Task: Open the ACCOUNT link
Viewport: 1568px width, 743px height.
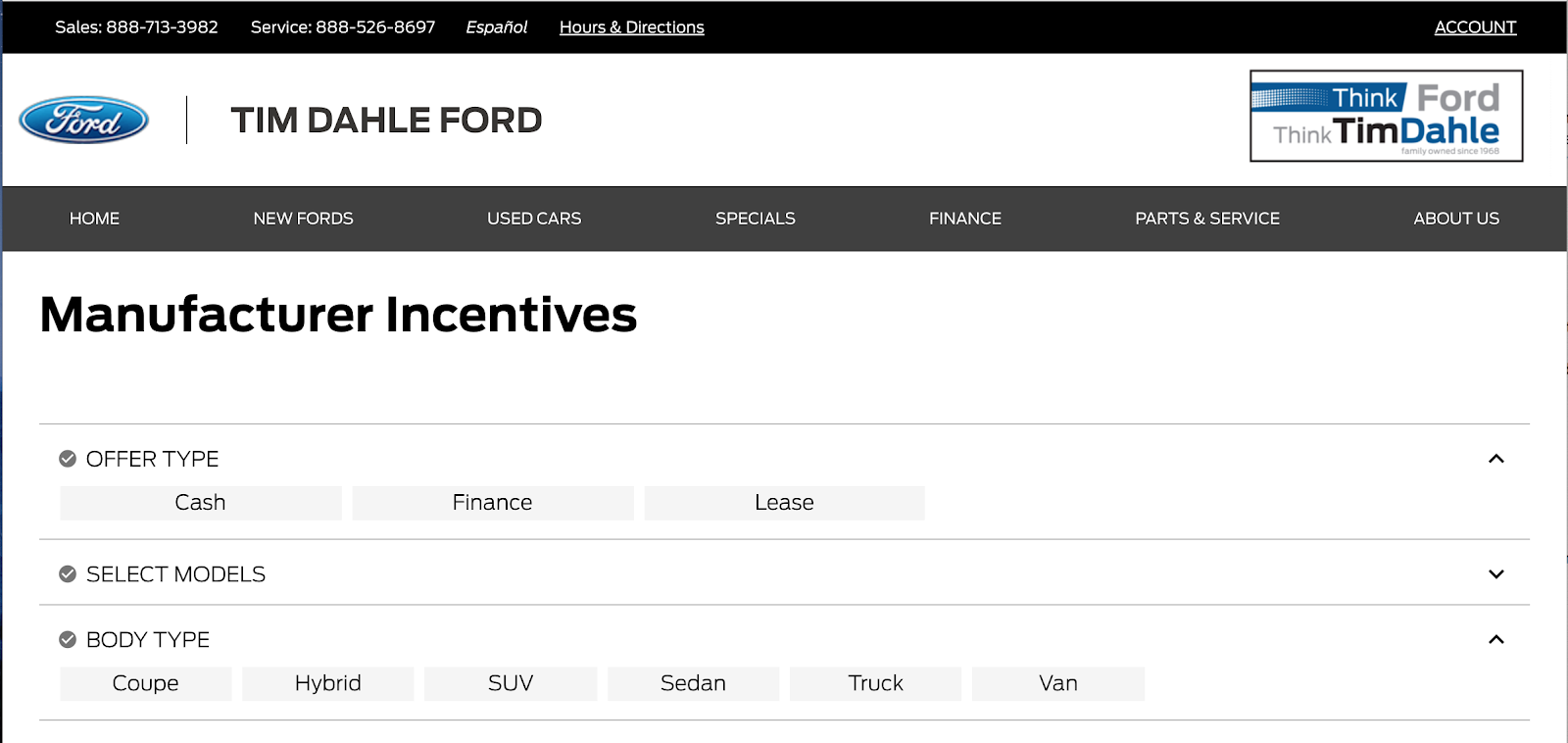Action: pyautogui.click(x=1475, y=27)
